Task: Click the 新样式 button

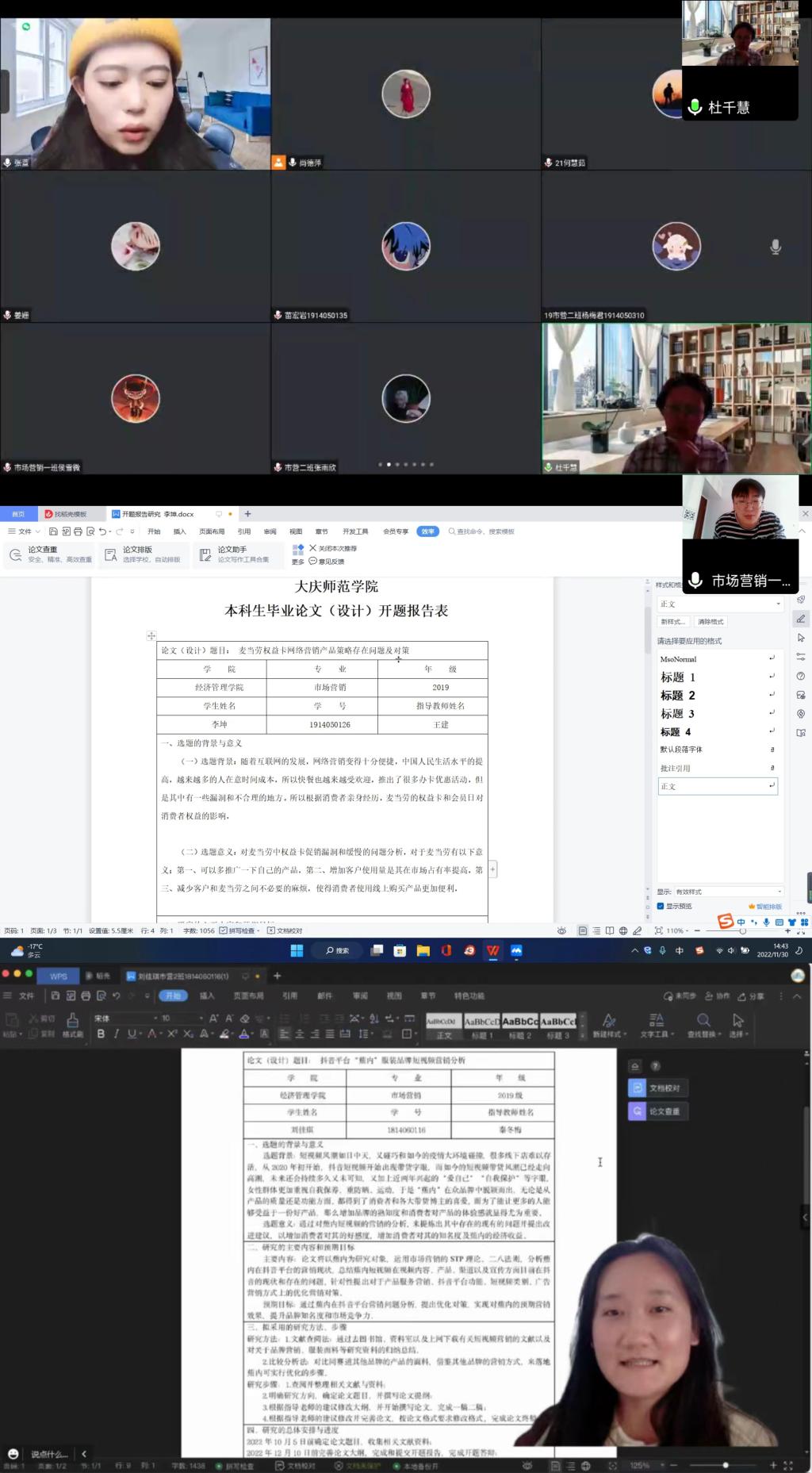Action: click(672, 622)
